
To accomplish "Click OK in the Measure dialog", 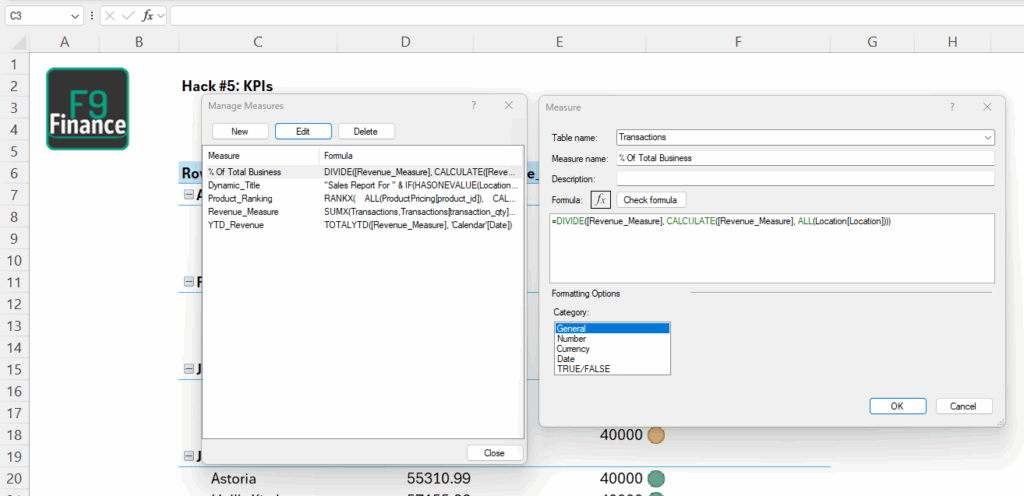I will click(x=897, y=406).
